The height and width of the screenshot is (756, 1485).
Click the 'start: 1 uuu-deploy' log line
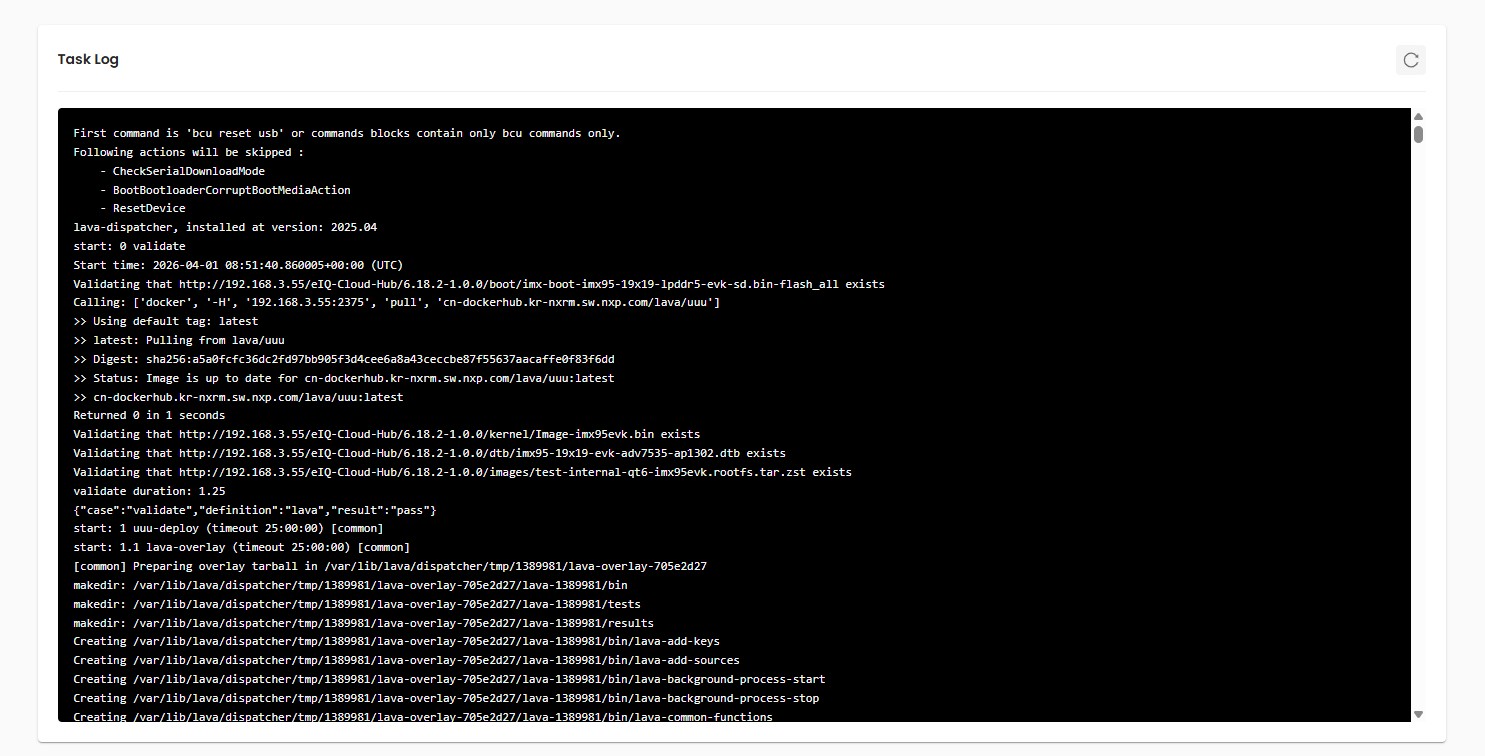(x=228, y=528)
